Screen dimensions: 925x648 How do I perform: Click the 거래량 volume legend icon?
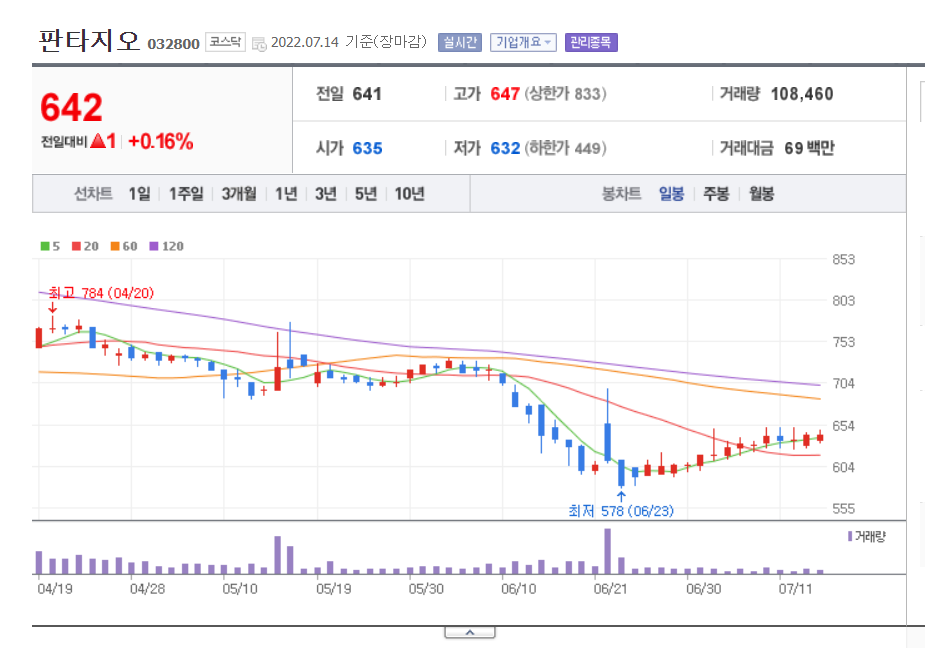coord(850,536)
